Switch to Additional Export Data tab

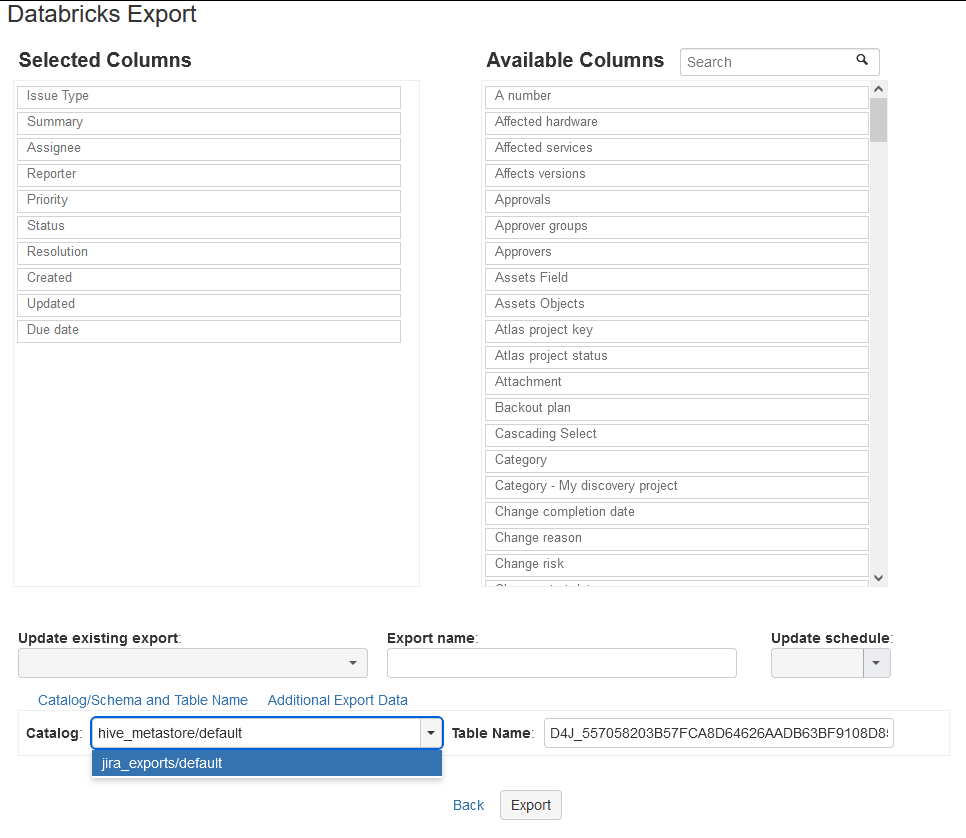tap(338, 700)
